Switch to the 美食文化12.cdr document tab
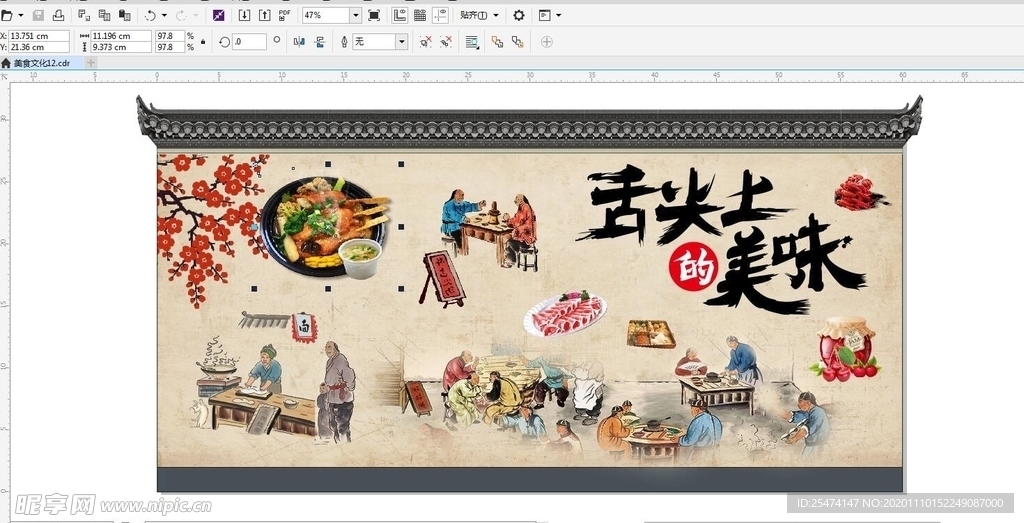The width and height of the screenshot is (1024, 523). coord(41,63)
